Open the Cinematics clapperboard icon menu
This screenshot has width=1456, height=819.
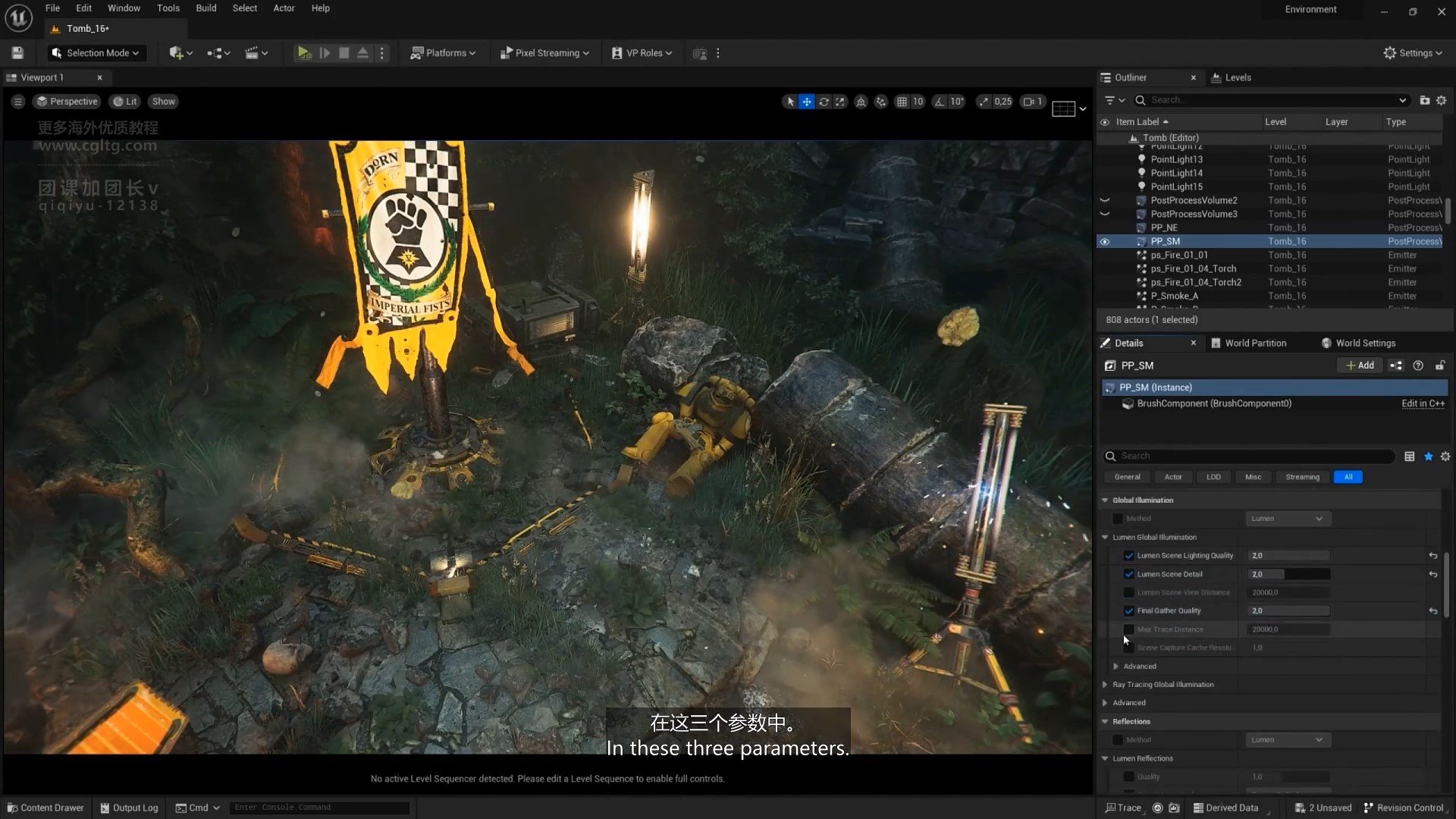[256, 53]
